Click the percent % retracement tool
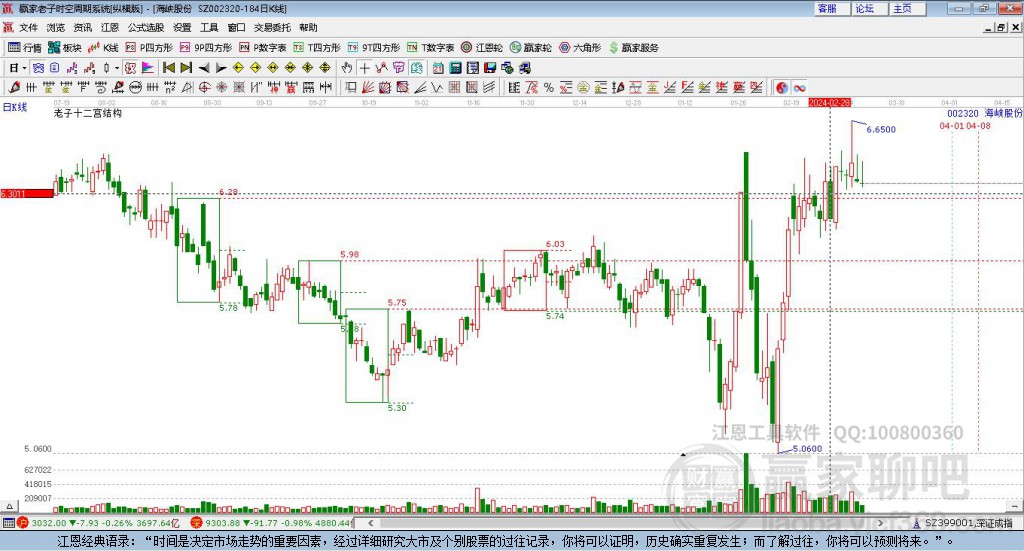Screen dimensions: 1024x551 click(x=549, y=87)
